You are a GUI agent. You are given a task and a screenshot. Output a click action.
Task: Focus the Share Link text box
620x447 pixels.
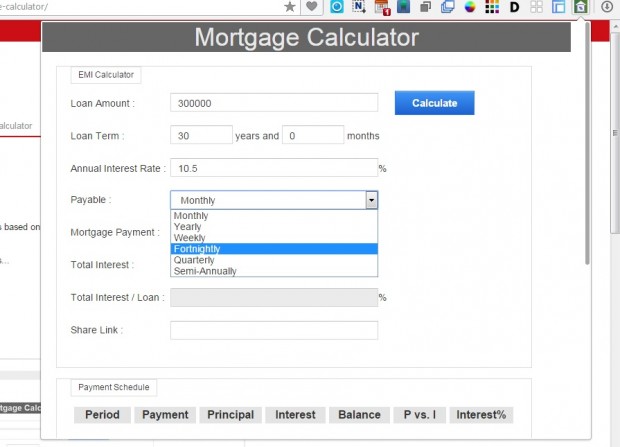point(273,330)
